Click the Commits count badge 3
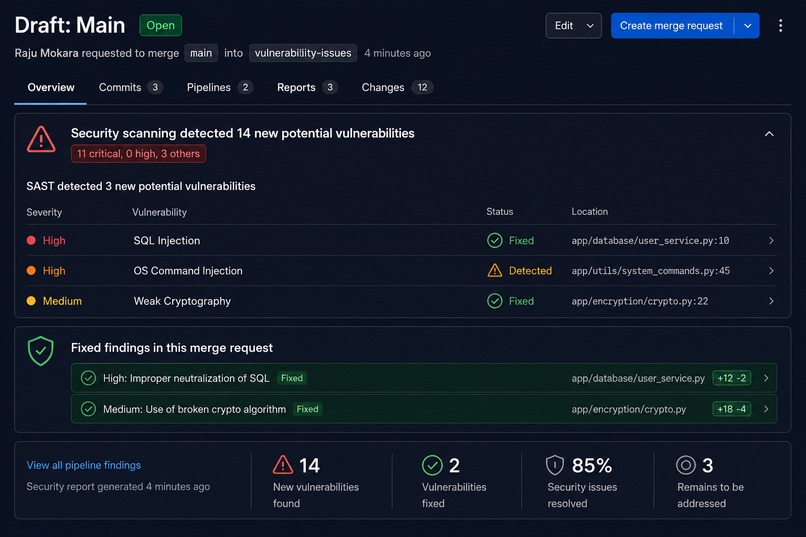This screenshot has height=537, width=806. point(155,87)
